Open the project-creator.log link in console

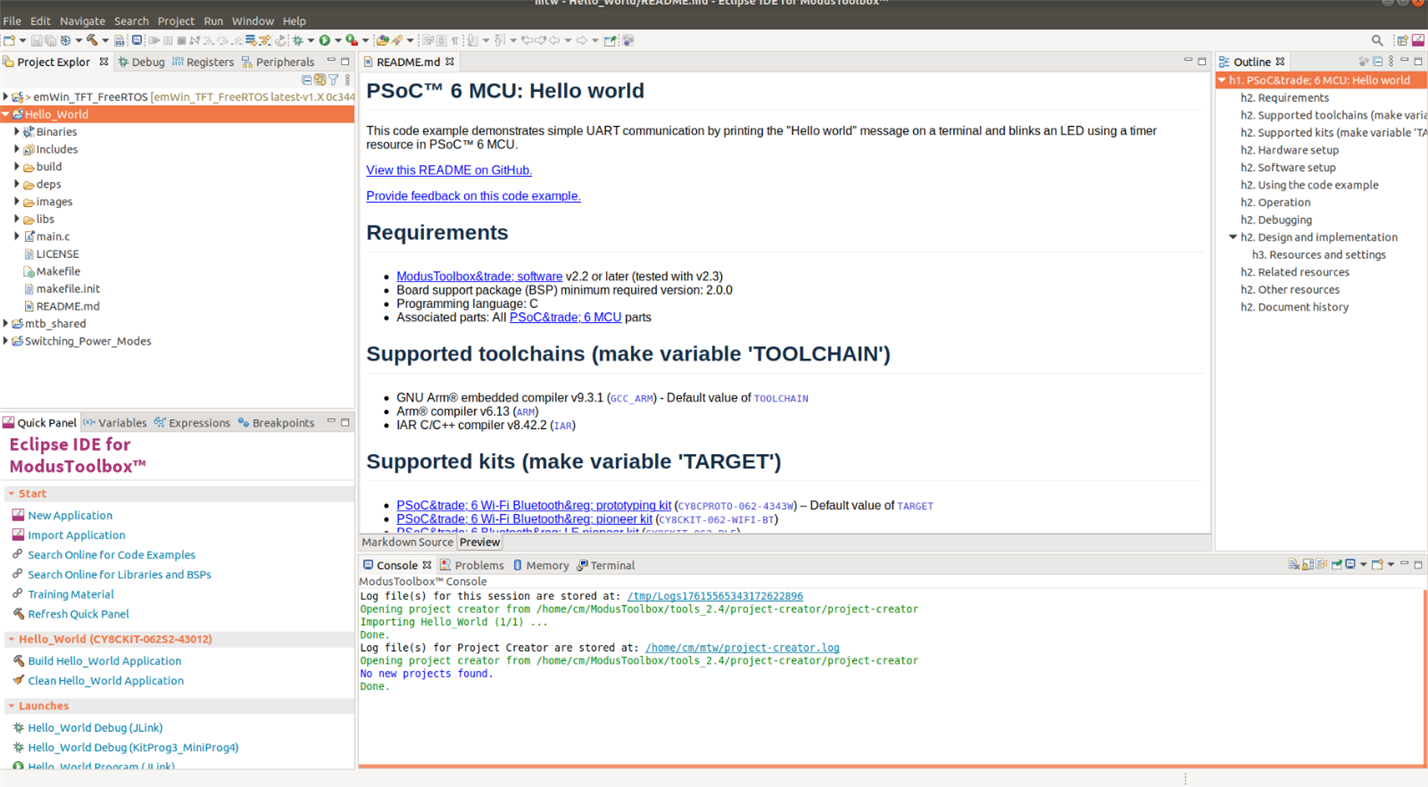[x=742, y=648]
